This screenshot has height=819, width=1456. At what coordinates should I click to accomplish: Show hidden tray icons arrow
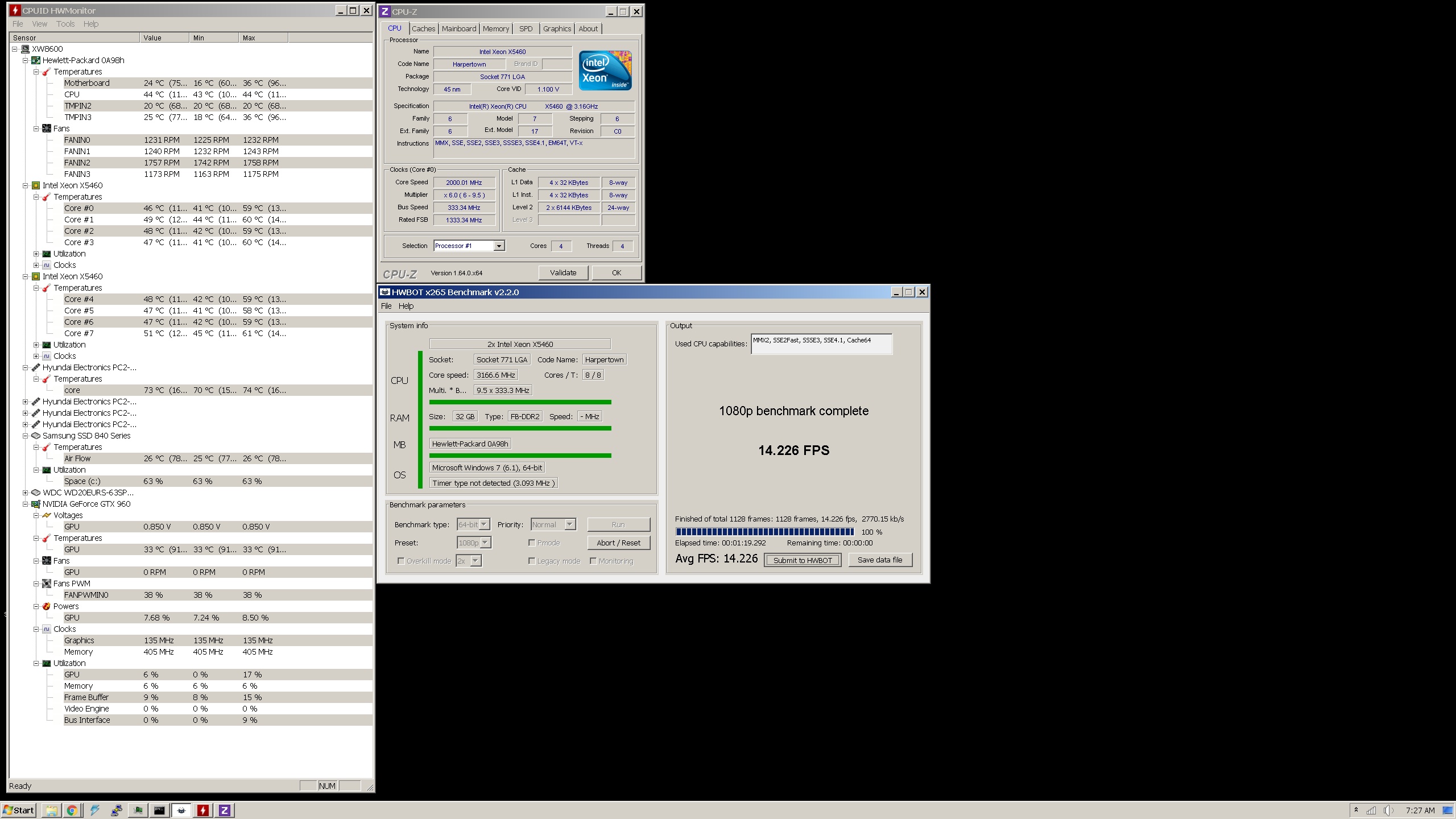[x=1356, y=810]
